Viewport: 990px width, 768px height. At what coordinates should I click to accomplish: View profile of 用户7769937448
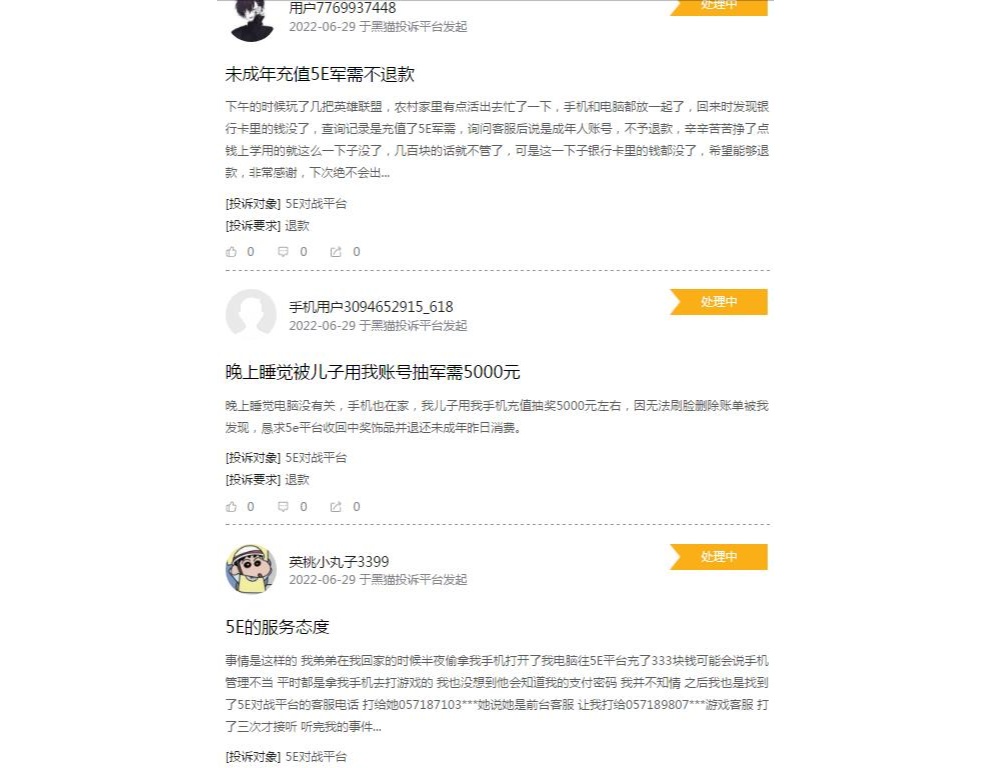pos(342,8)
